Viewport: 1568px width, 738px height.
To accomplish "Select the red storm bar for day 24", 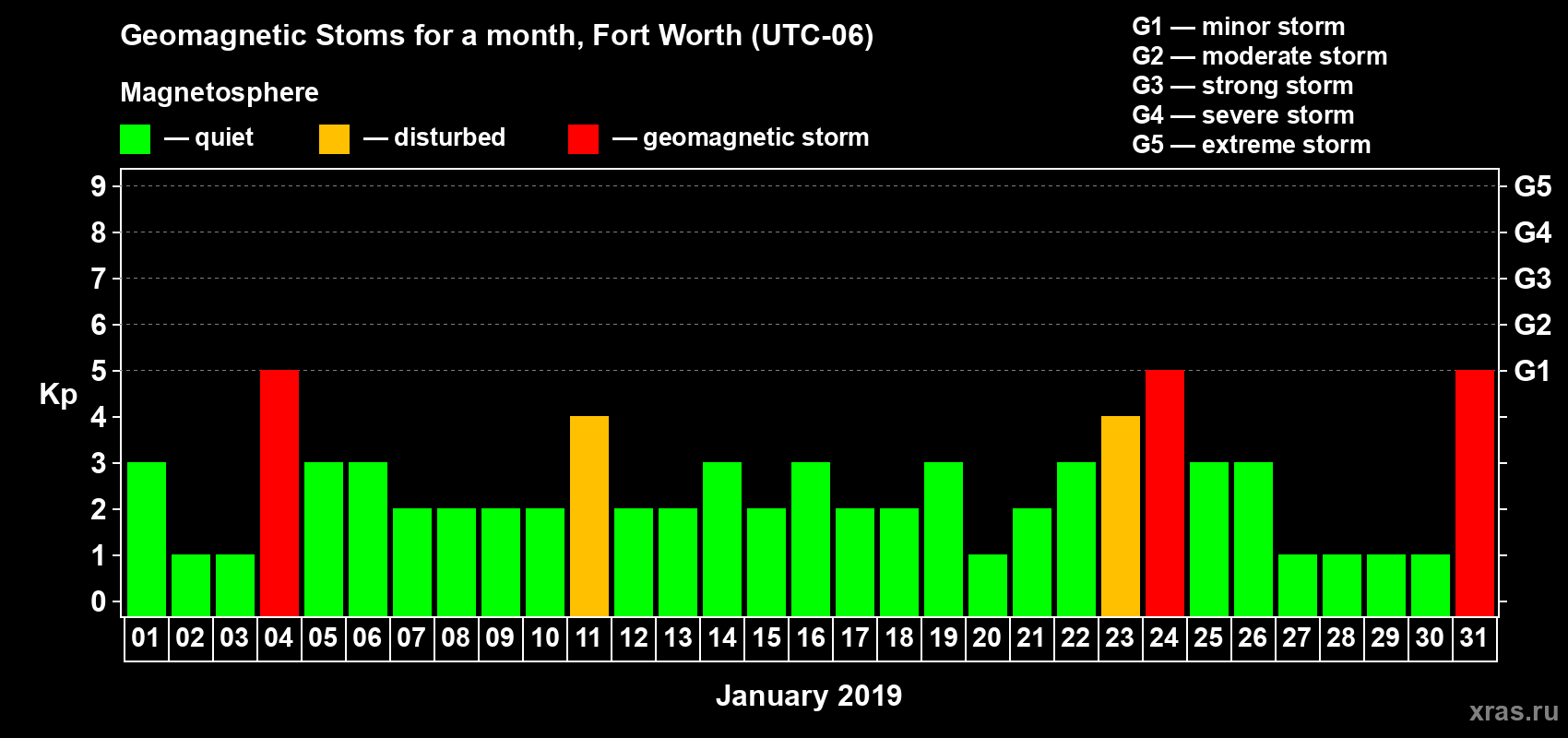I will click(1165, 493).
